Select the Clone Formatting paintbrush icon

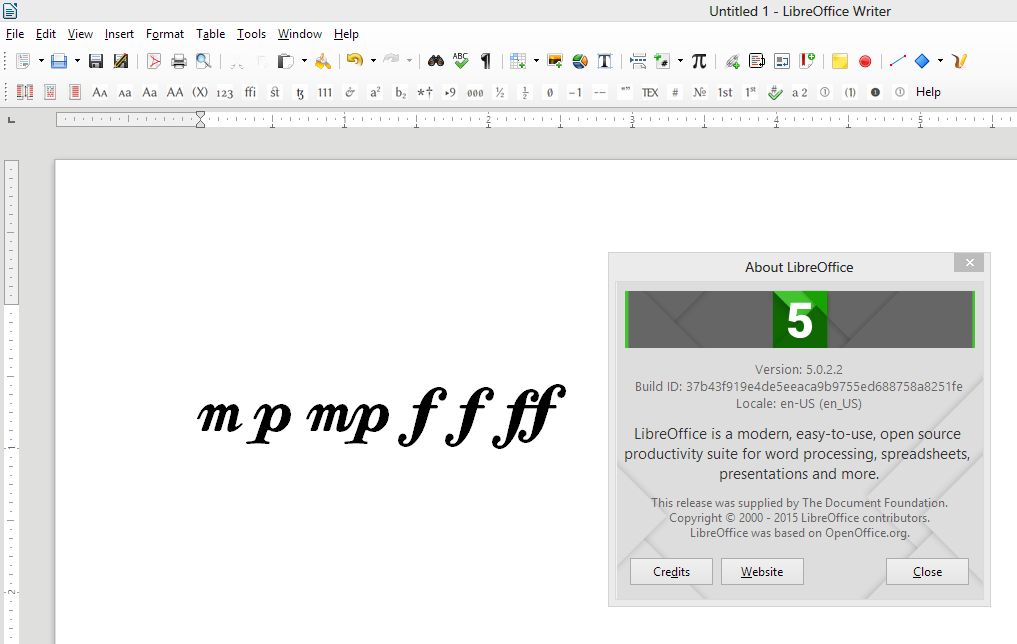click(x=322, y=61)
